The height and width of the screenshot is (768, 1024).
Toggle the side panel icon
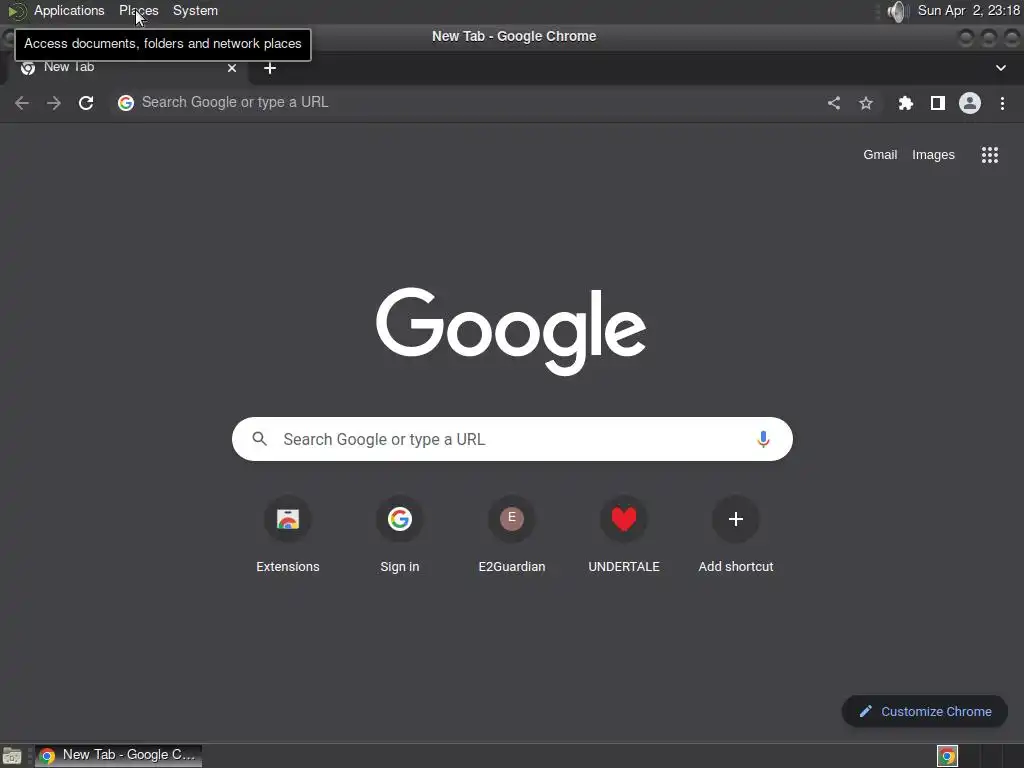pos(938,103)
